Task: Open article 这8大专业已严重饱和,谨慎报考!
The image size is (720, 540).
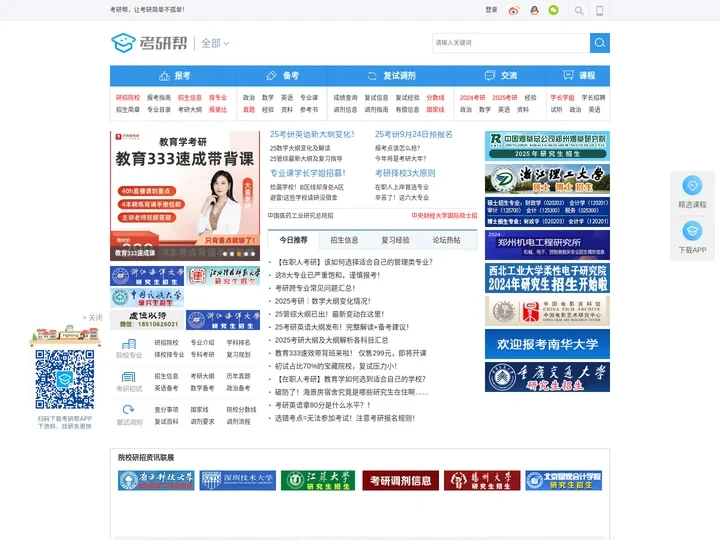Action: [x=327, y=275]
